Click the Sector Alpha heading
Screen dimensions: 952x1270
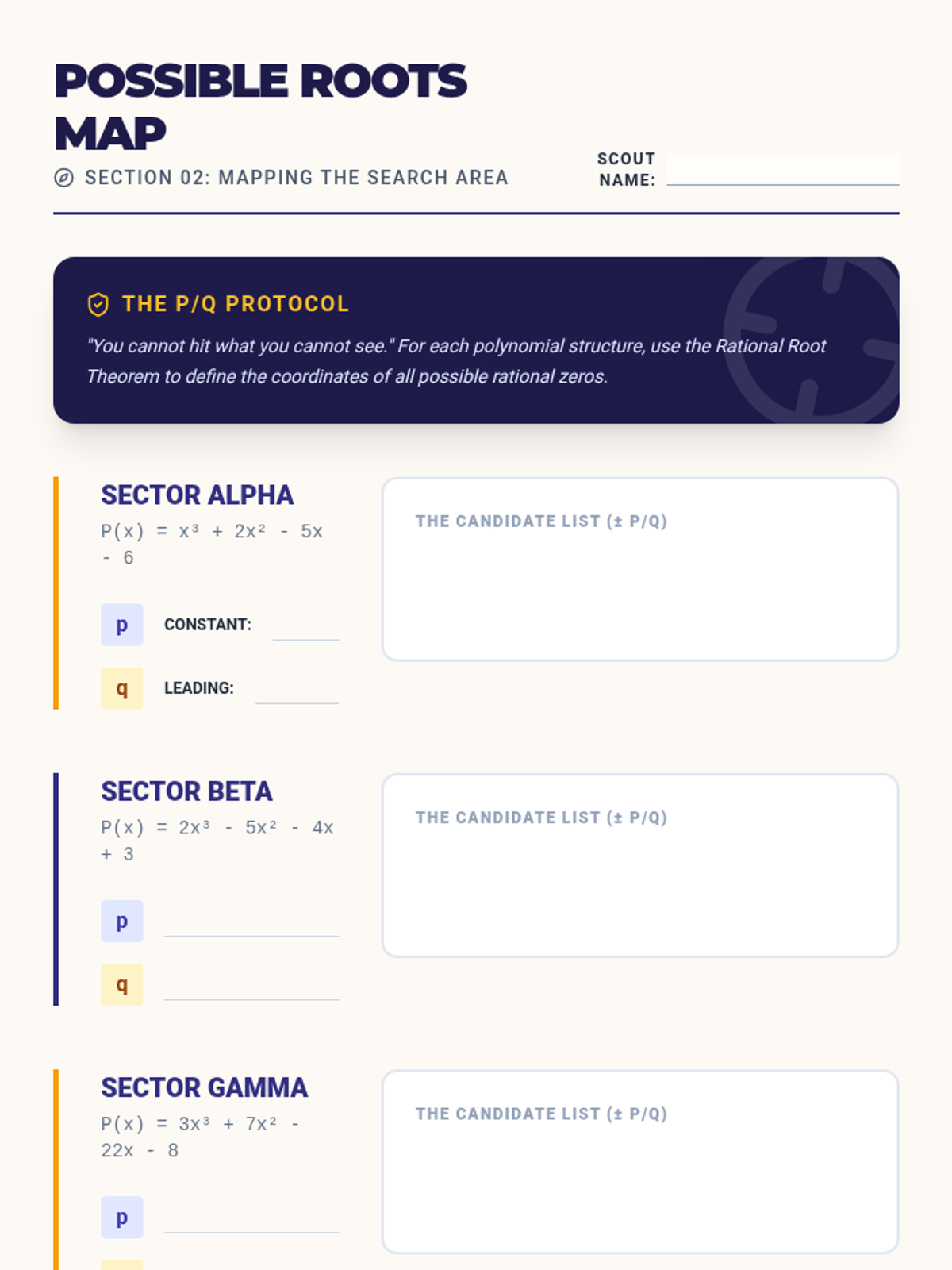tap(197, 495)
